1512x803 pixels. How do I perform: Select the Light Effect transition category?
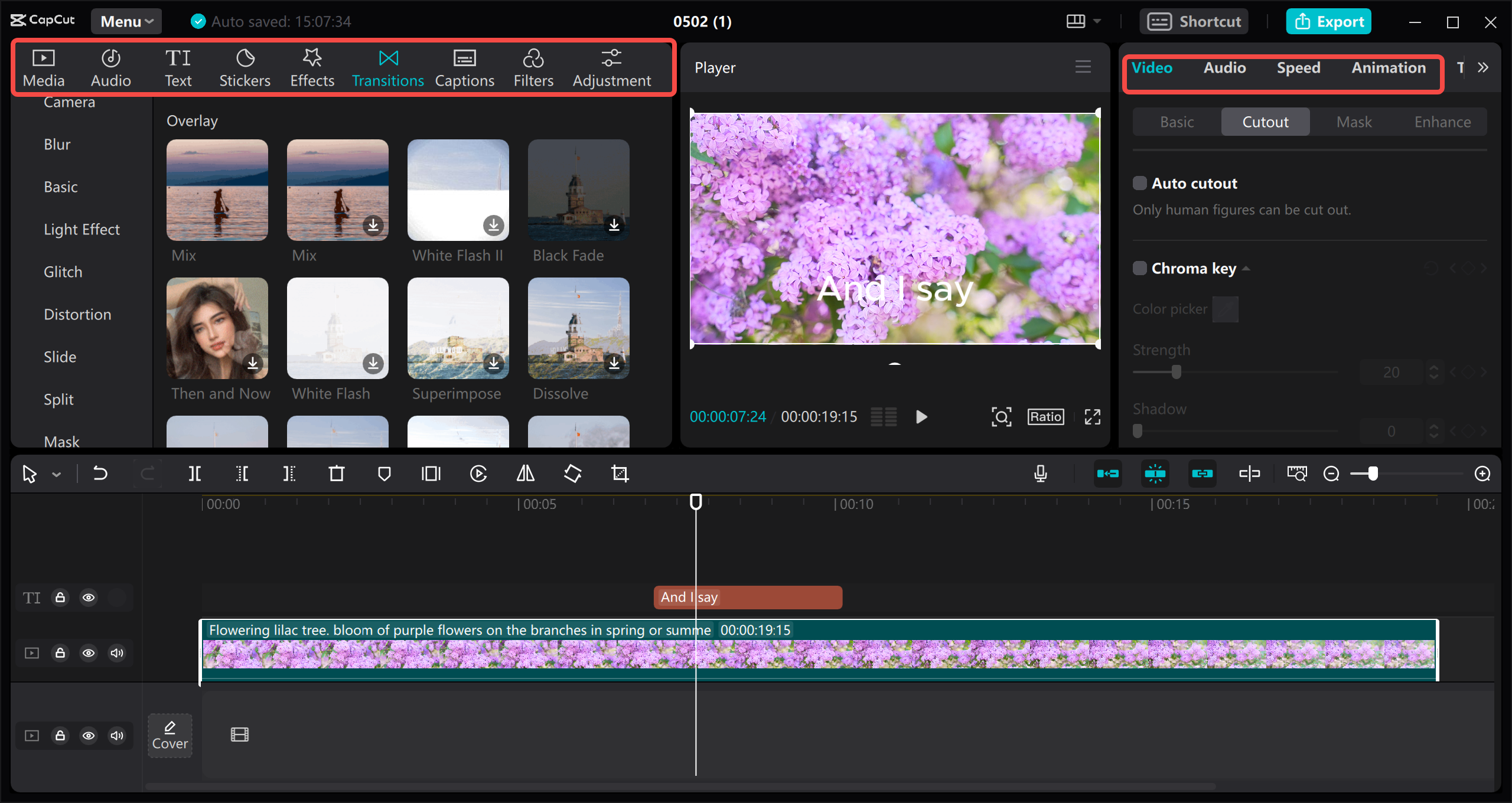[x=82, y=229]
